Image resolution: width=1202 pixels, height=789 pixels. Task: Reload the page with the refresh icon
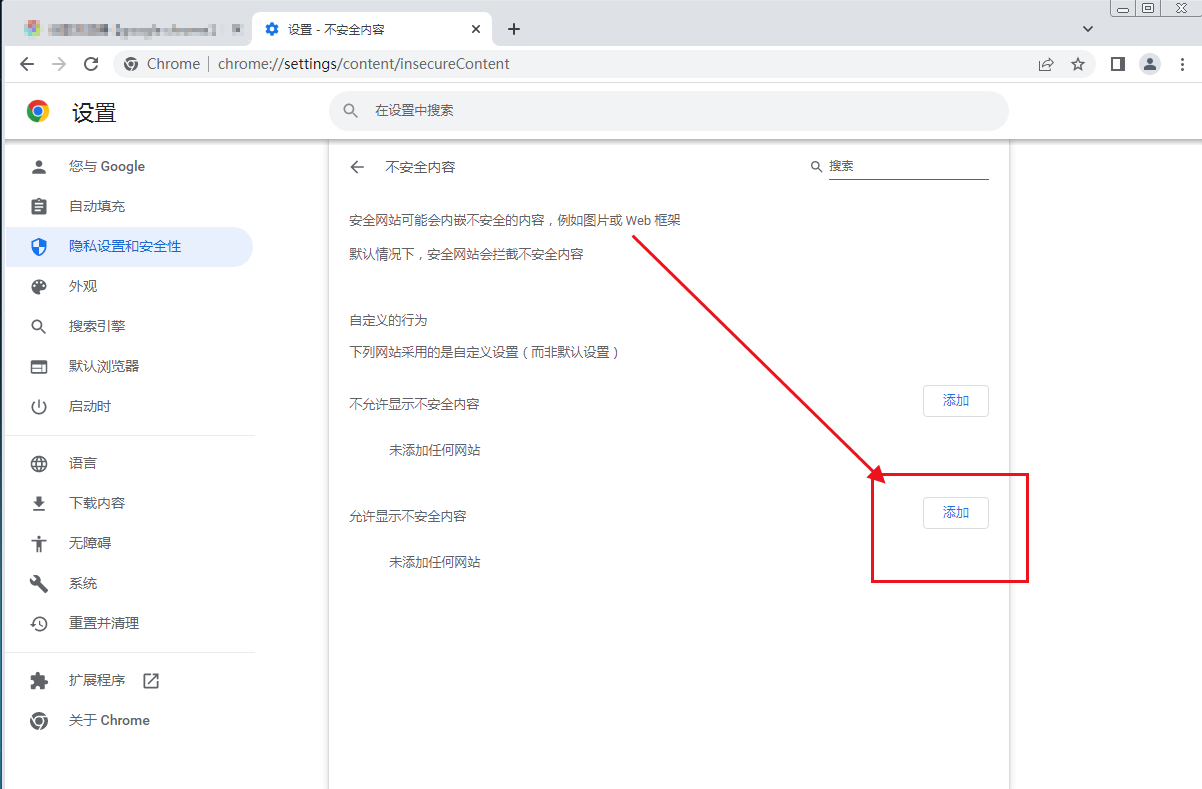(x=91, y=64)
